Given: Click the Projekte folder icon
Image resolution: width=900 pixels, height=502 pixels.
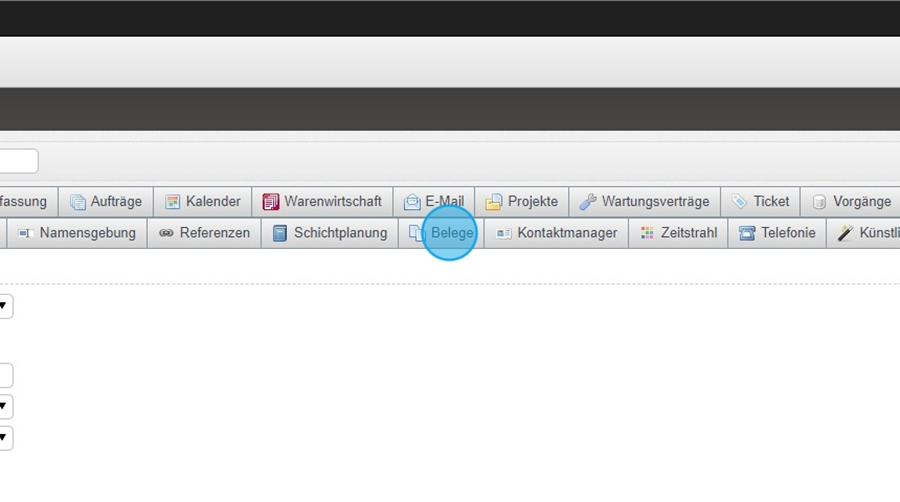Looking at the screenshot, I should click(x=494, y=202).
